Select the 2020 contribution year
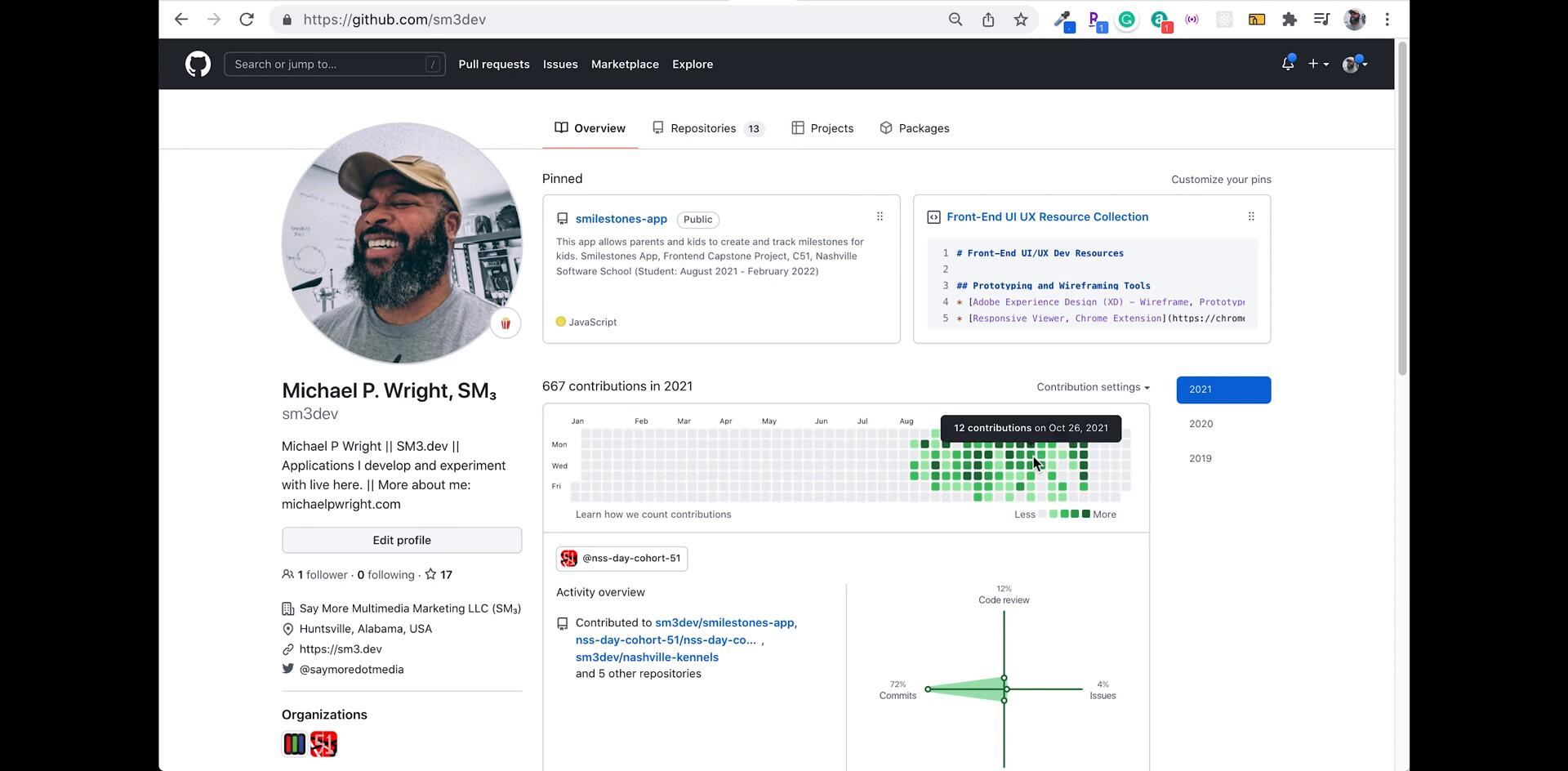Image resolution: width=1568 pixels, height=771 pixels. 1200,424
